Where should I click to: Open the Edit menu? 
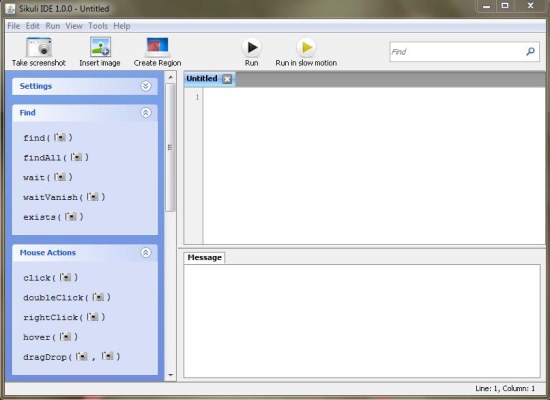[33, 26]
